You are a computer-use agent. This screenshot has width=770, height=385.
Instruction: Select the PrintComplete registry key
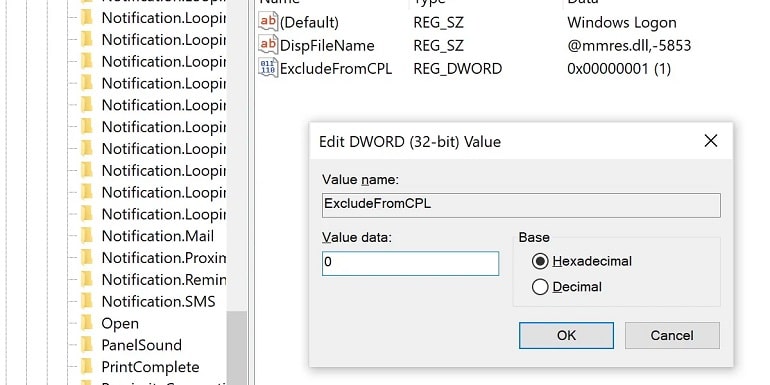pyautogui.click(x=150, y=367)
